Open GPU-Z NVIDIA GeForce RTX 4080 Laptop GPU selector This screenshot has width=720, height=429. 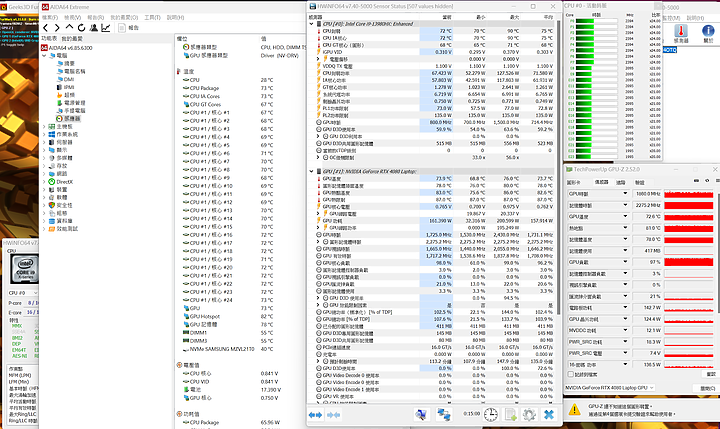(x=610, y=388)
